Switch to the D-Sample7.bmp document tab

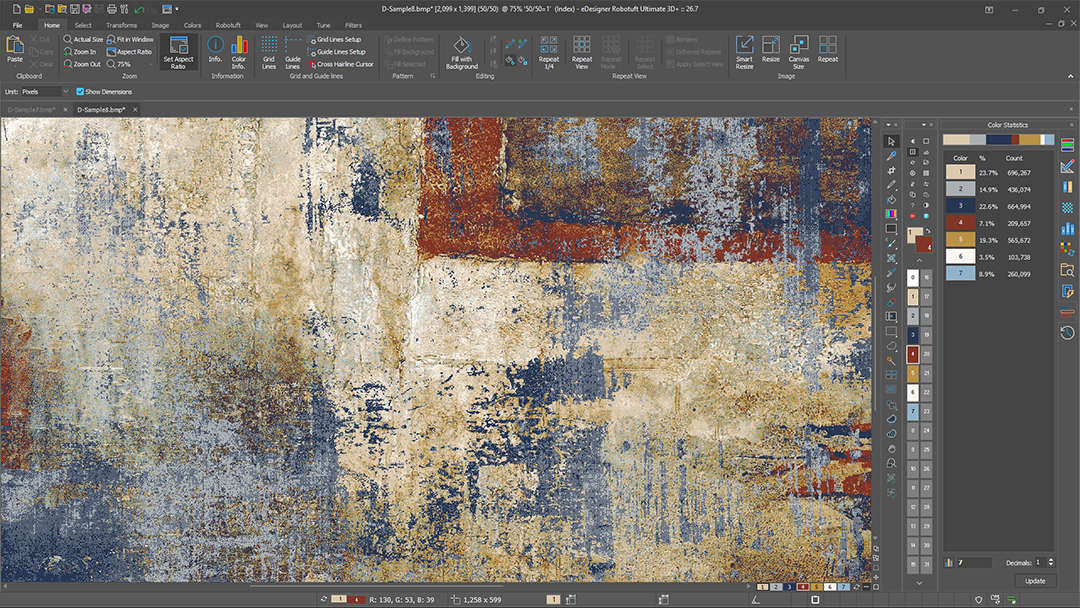[x=31, y=109]
